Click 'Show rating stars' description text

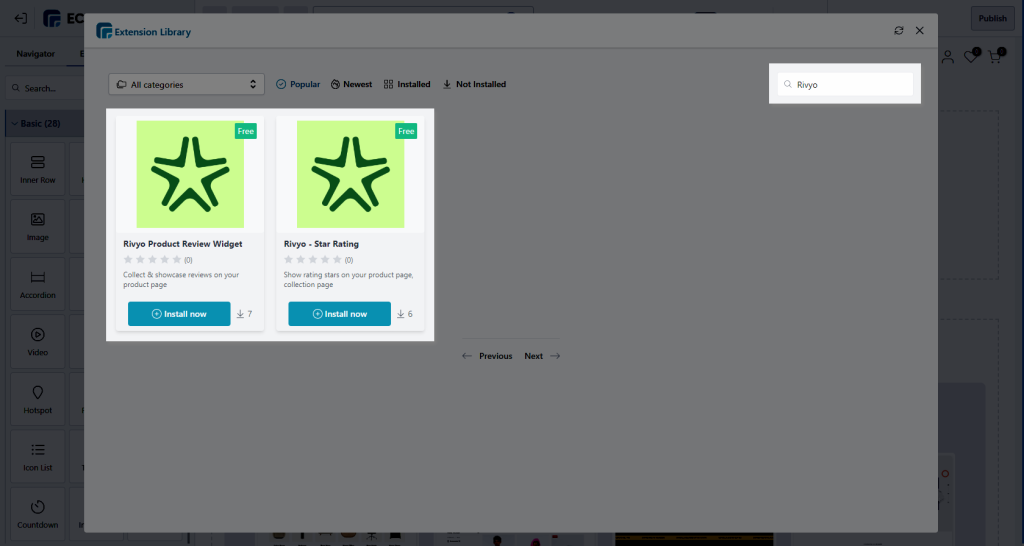(348, 280)
